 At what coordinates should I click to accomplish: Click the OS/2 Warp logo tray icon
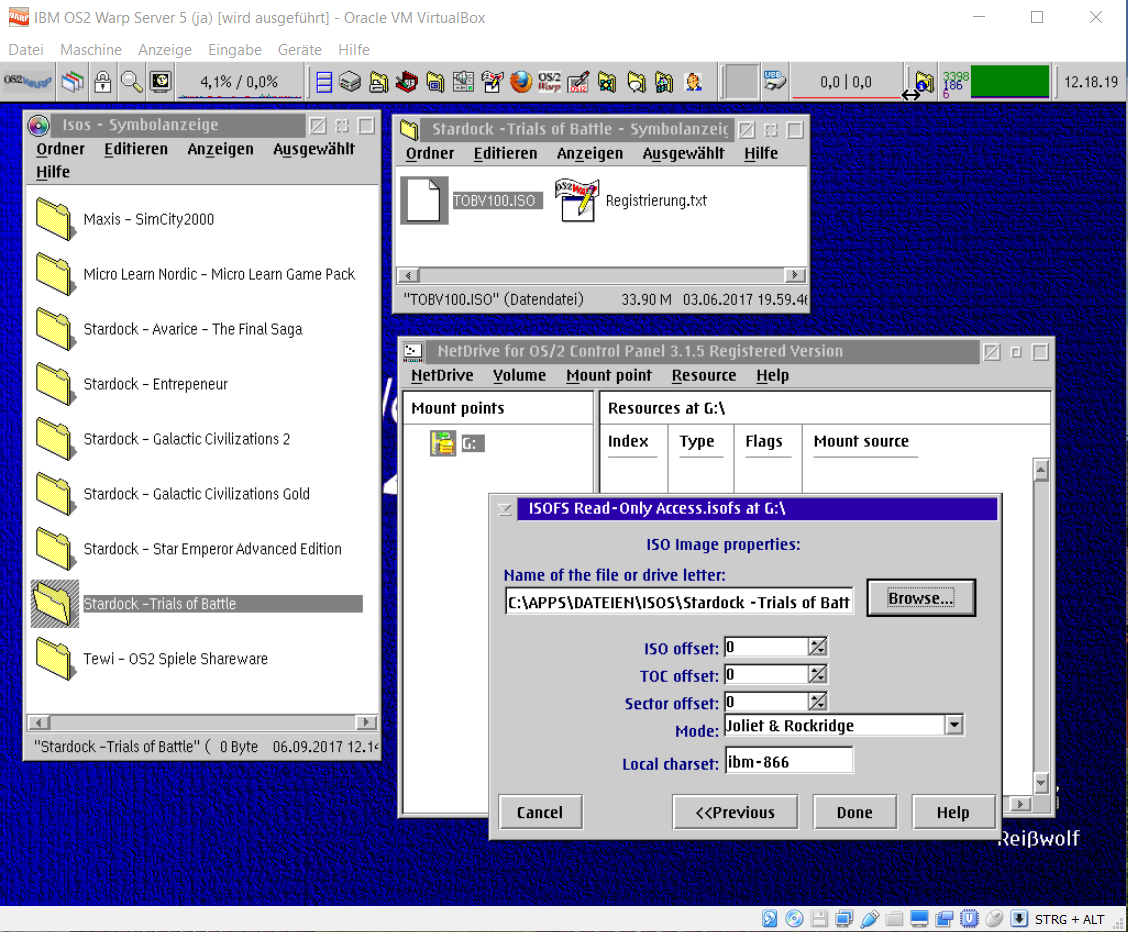549,82
